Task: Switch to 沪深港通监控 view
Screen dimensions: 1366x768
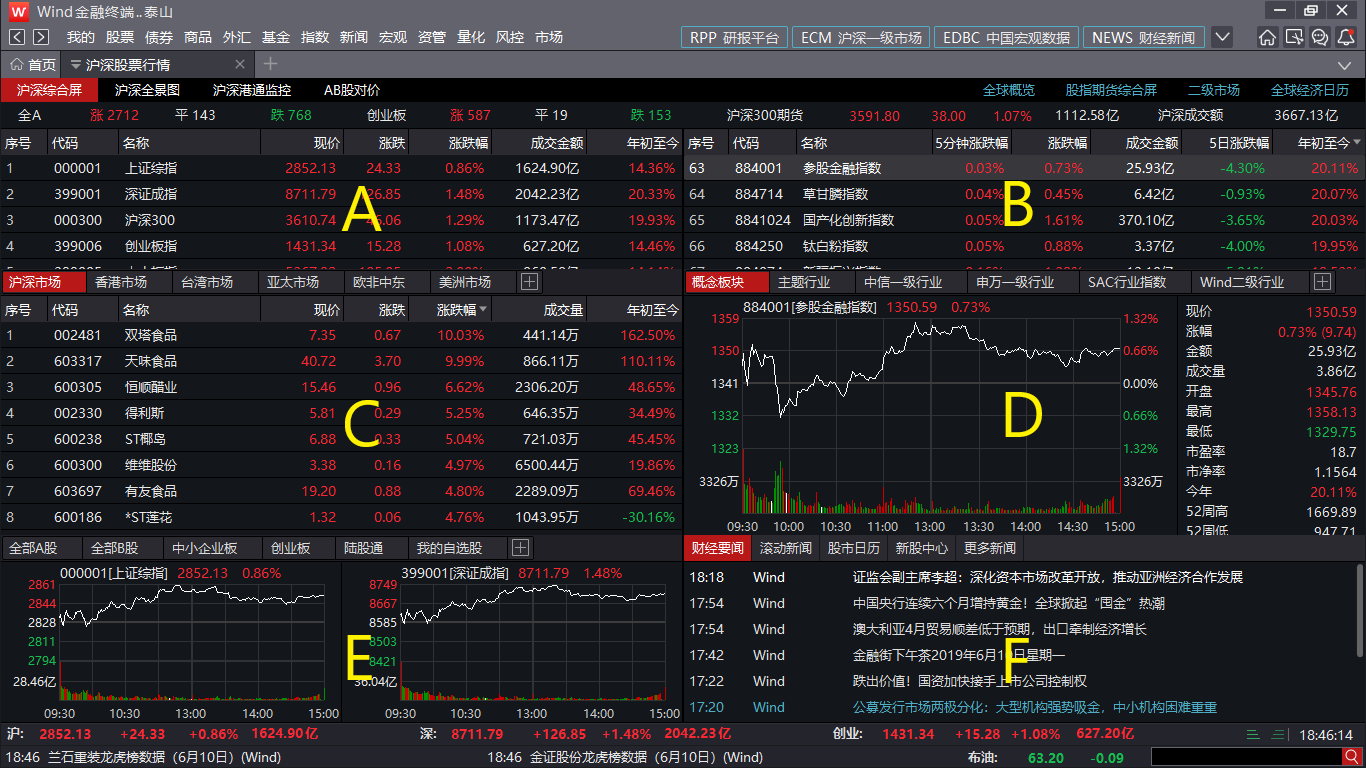Action: (252, 90)
